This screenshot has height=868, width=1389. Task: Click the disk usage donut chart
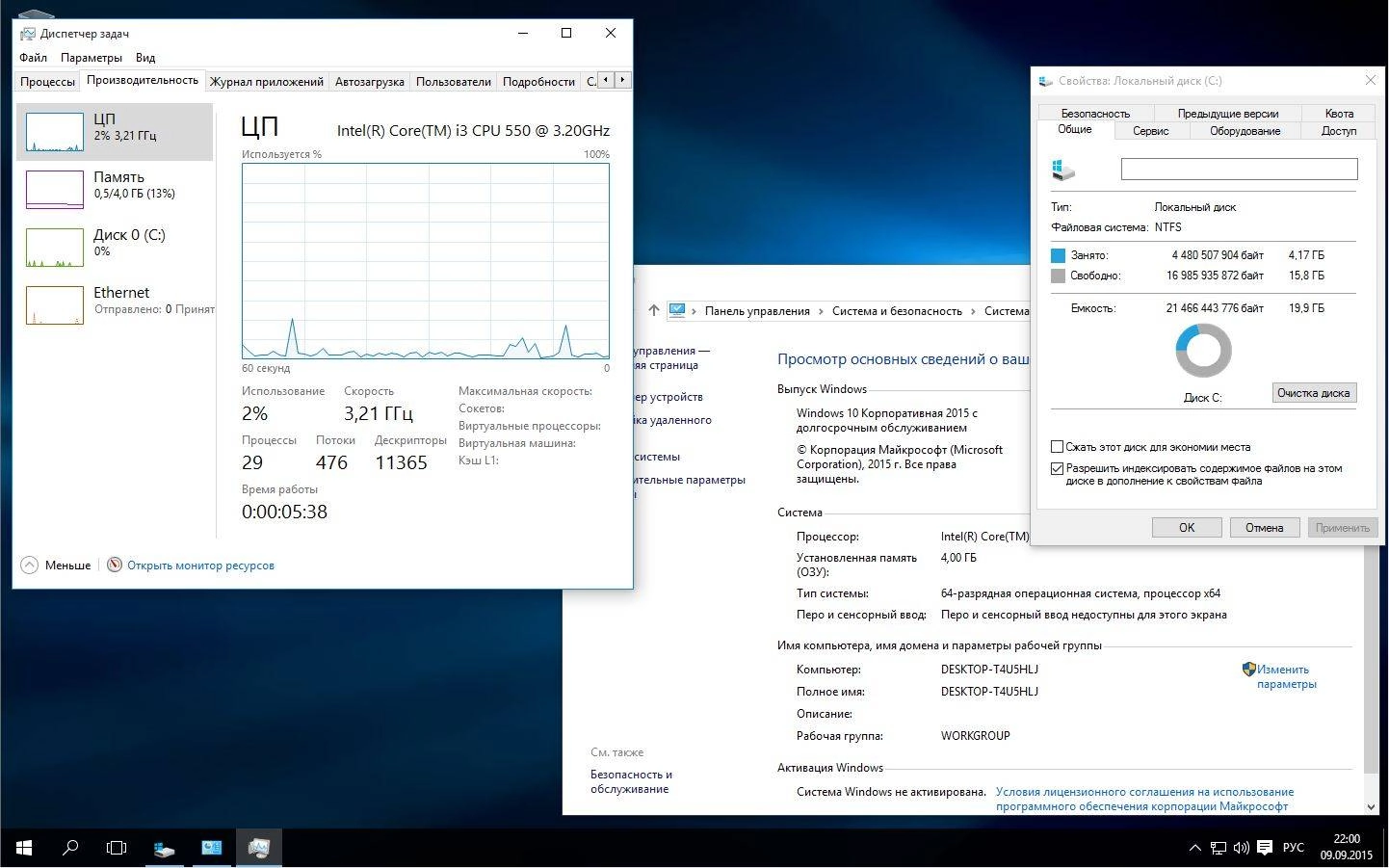pos(1203,351)
